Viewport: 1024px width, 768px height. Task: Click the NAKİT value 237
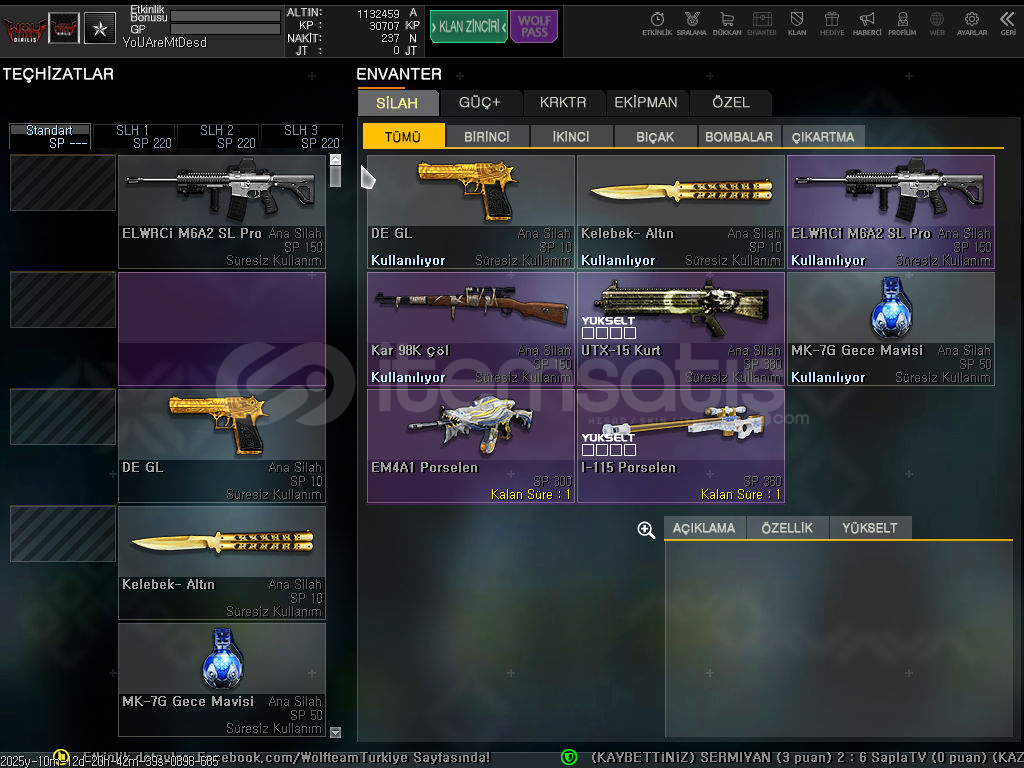(x=391, y=39)
